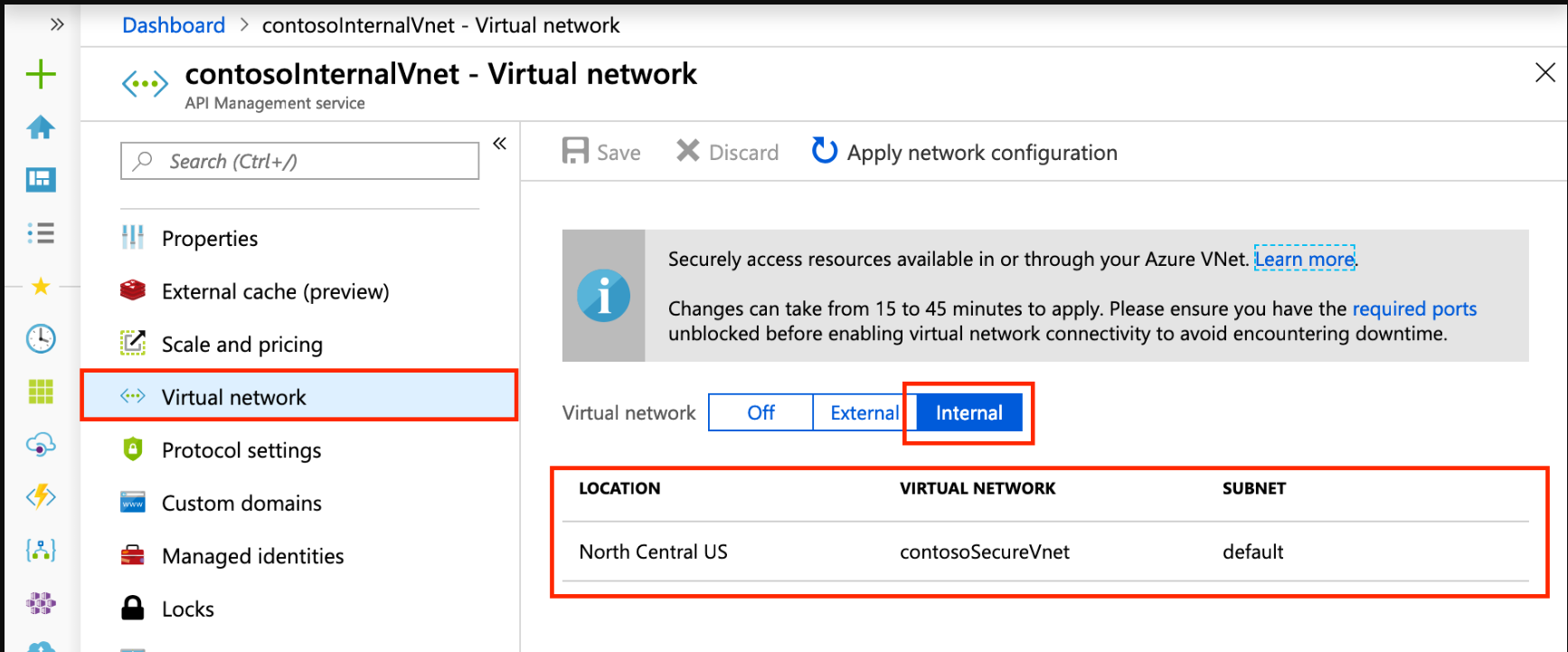Screen dimensions: 1568x652
Task: Click the purple cluster sidebar icon
Action: 41,603
